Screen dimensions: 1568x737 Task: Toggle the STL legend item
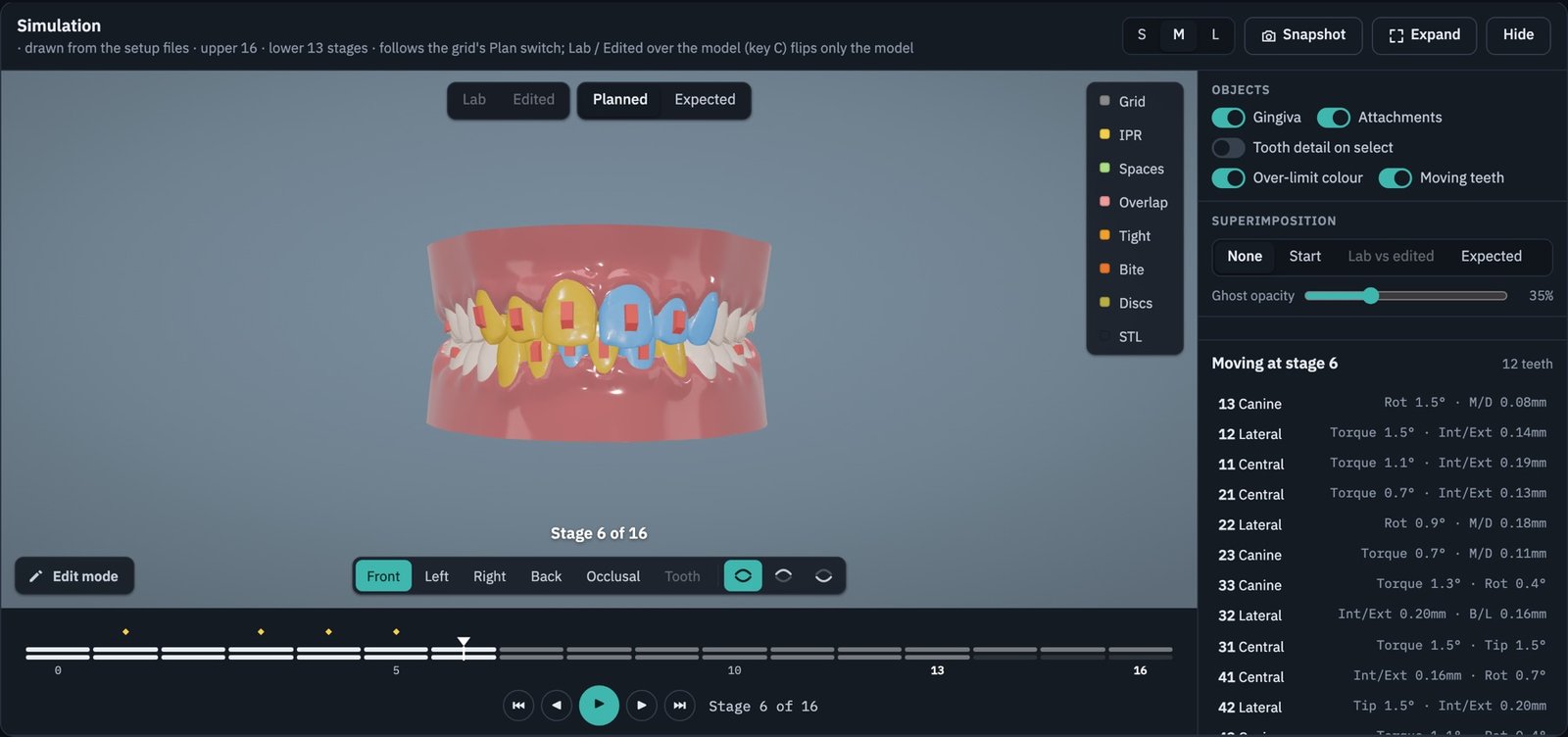[x=1134, y=337]
